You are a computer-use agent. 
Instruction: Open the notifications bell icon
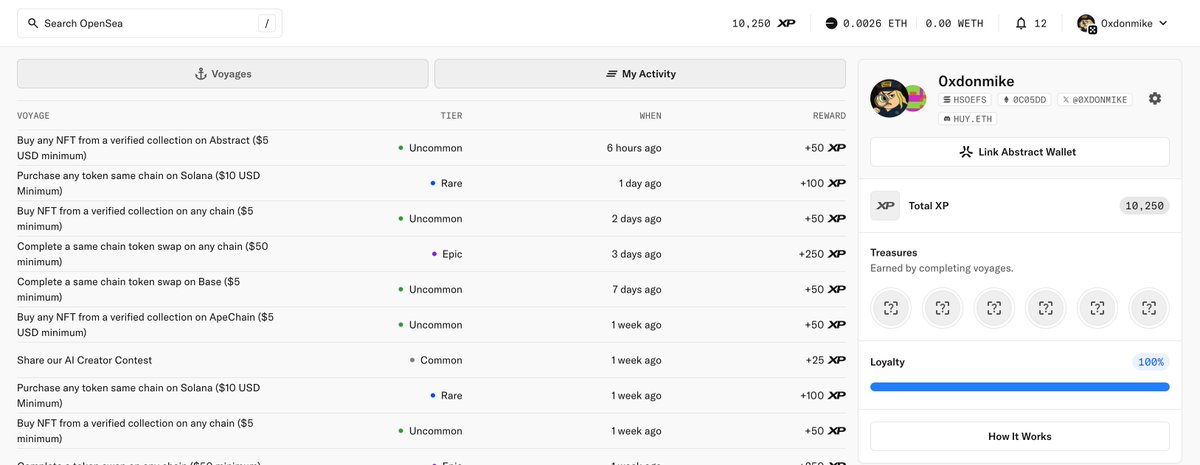click(1021, 23)
